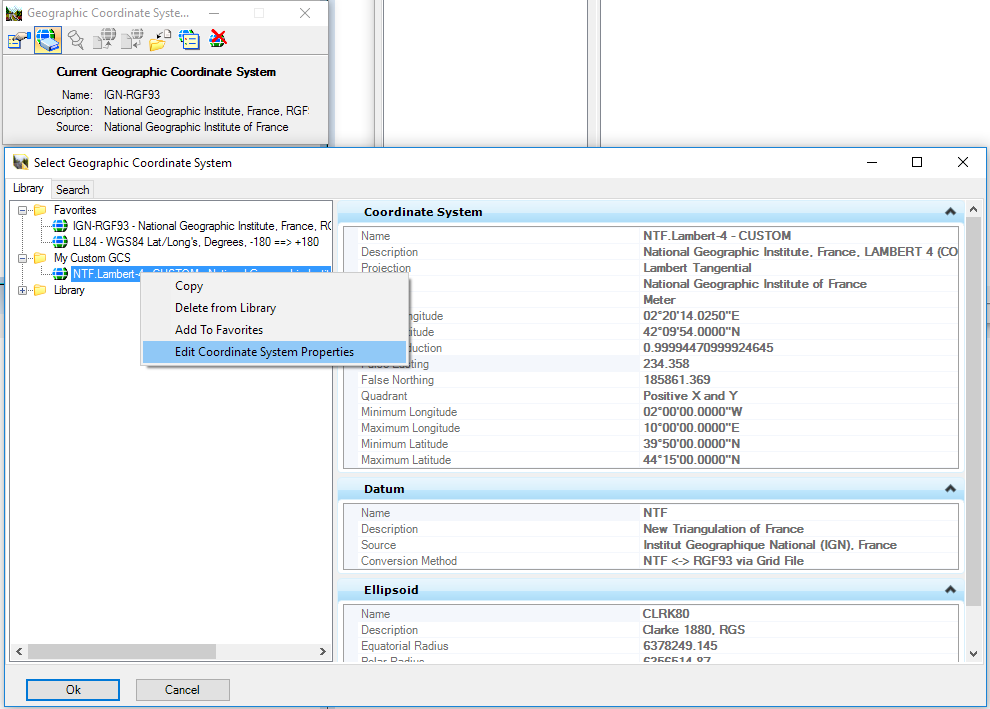Select the Favorites label

(x=75, y=210)
